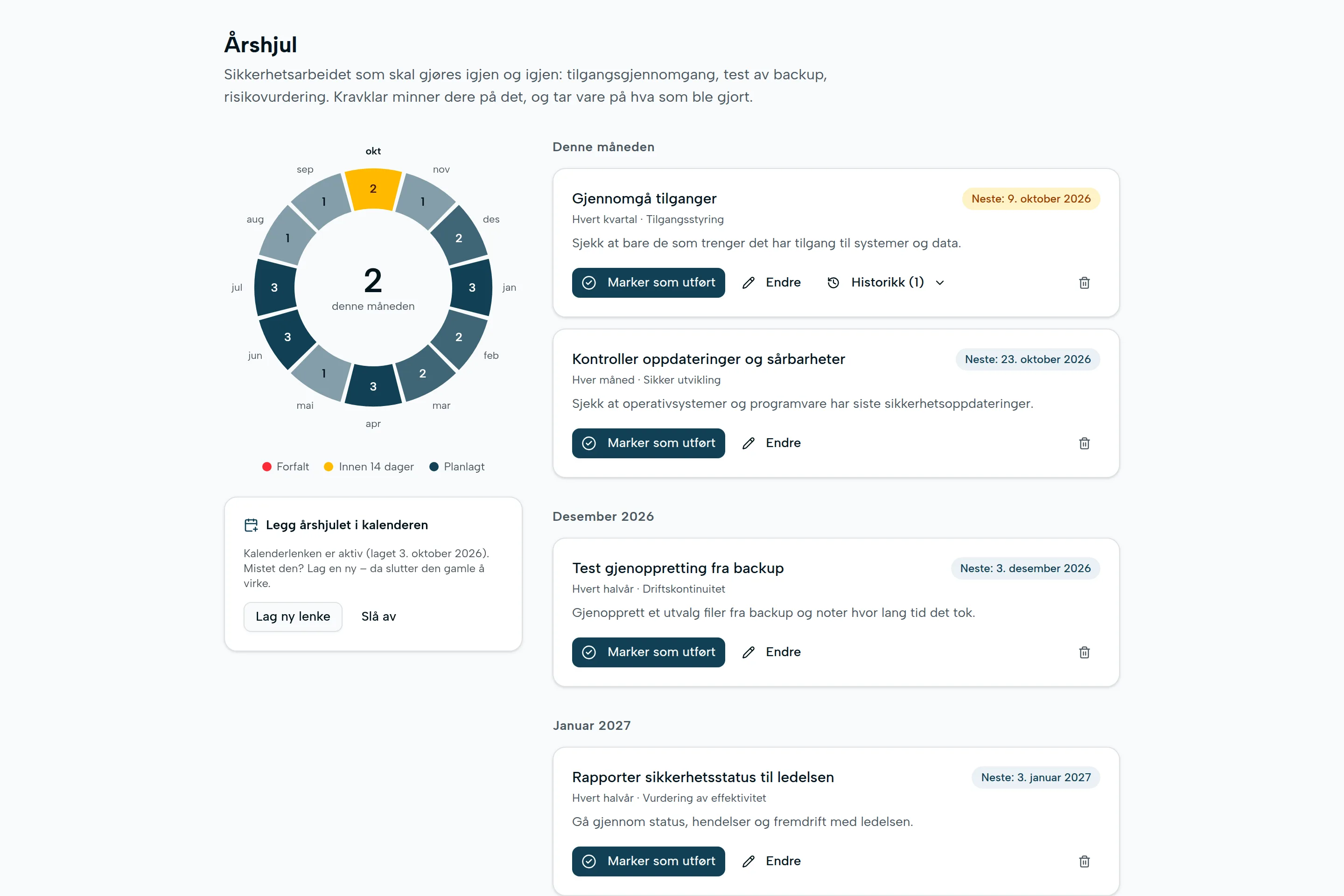Turn off calendar link with Slå av
Screen dimensions: 1344x896
pyautogui.click(x=378, y=616)
